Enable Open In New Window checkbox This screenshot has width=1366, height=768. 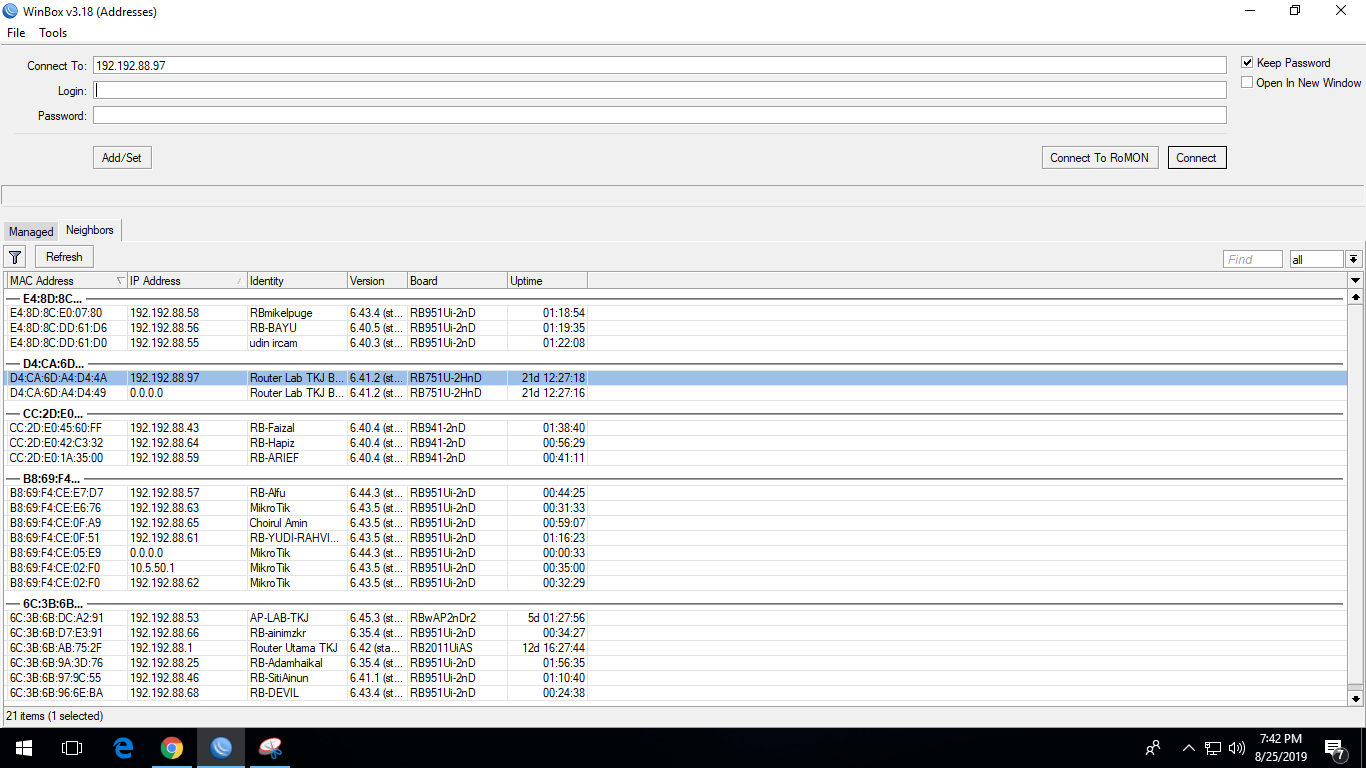click(x=1247, y=83)
